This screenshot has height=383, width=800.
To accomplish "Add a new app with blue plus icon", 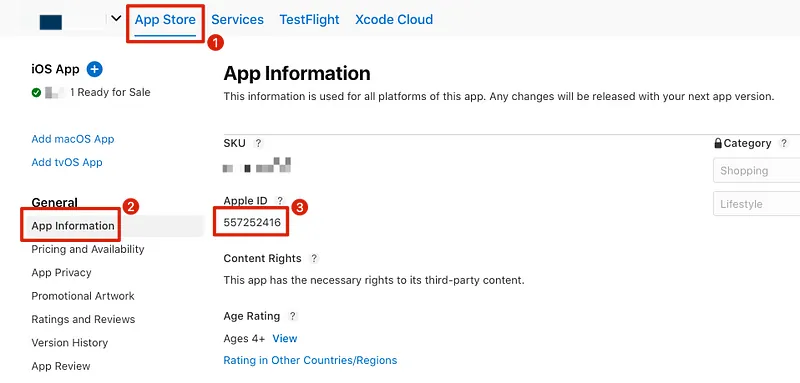I will tap(94, 69).
